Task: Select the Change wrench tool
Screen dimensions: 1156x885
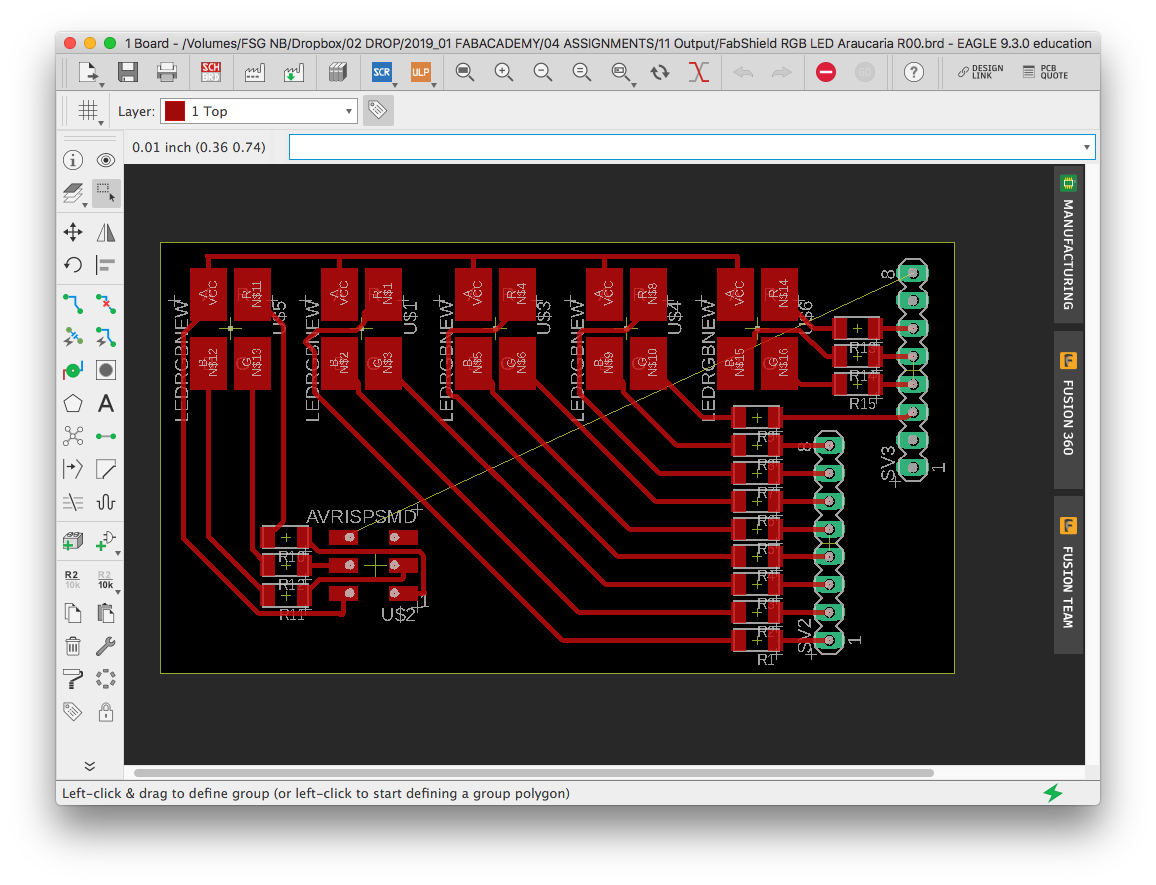Action: (105, 646)
